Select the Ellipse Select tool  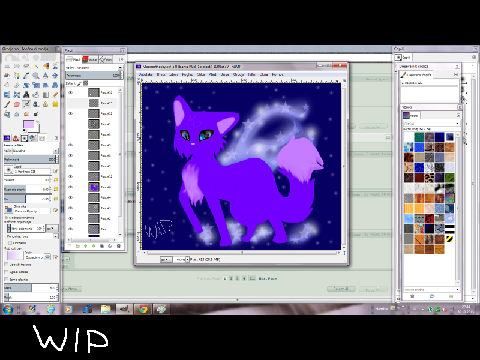[17, 66]
